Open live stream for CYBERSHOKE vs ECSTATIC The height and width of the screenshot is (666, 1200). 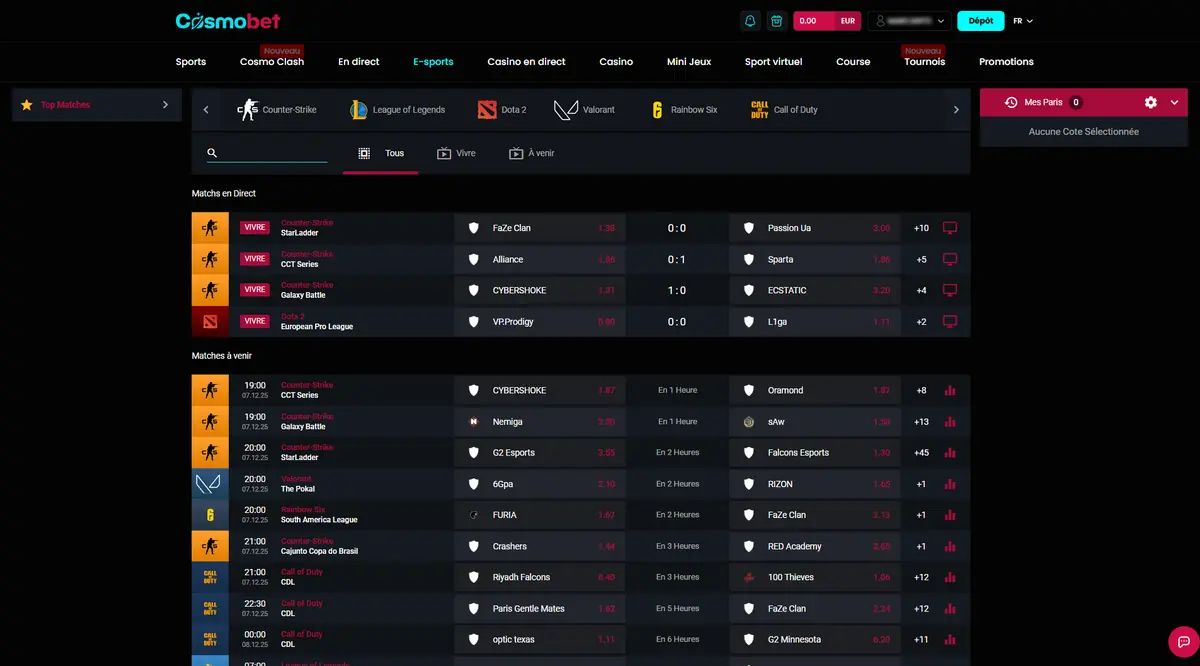[x=950, y=290]
